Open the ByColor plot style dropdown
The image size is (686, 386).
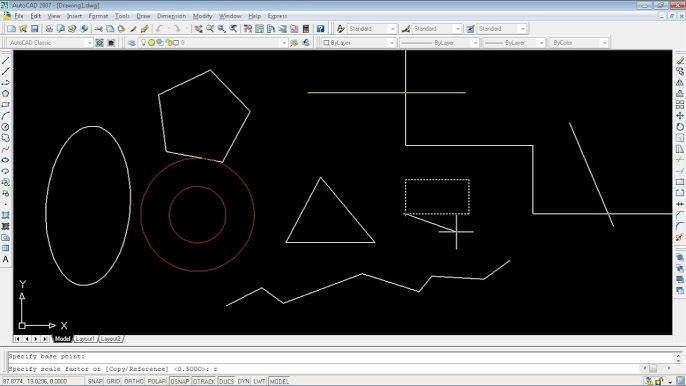pos(578,43)
